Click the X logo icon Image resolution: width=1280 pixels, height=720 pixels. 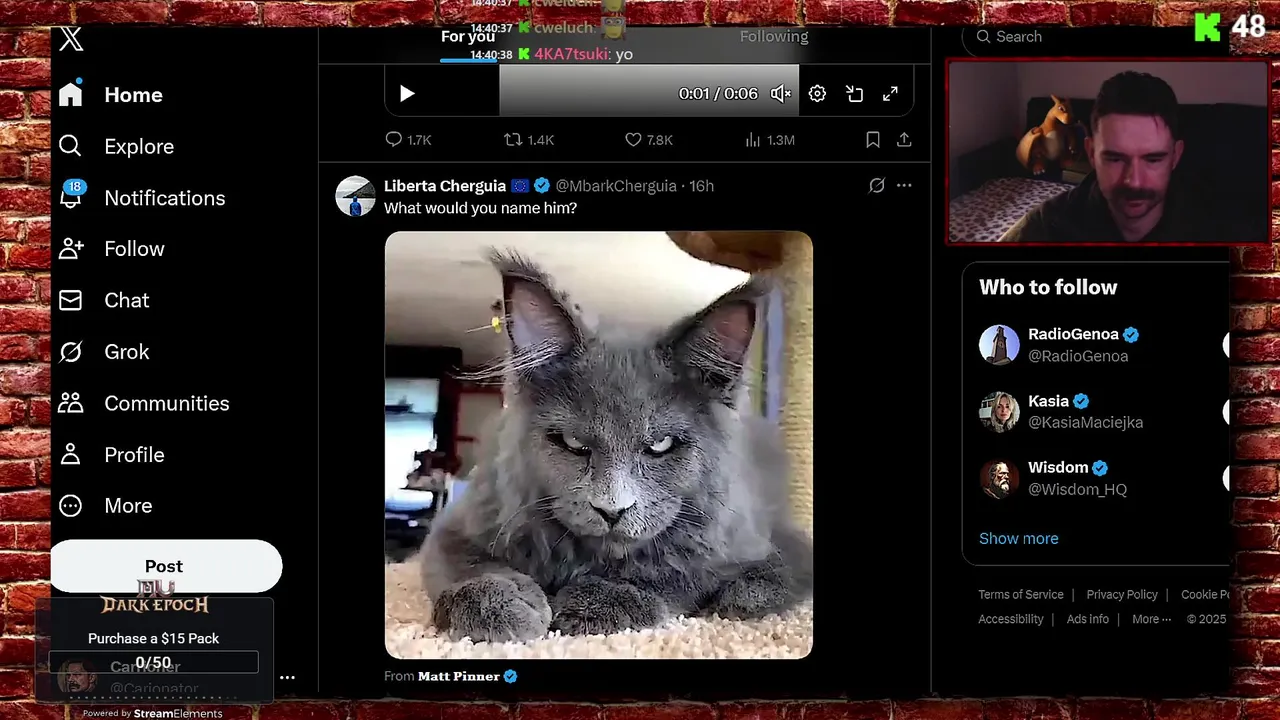click(x=71, y=40)
